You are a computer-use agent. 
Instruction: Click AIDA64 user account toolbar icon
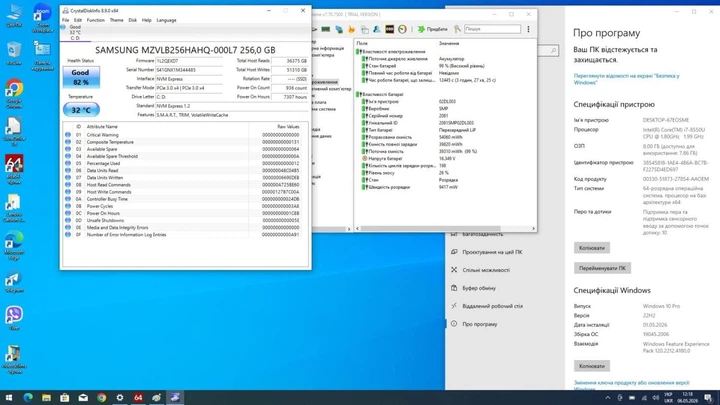377,29
